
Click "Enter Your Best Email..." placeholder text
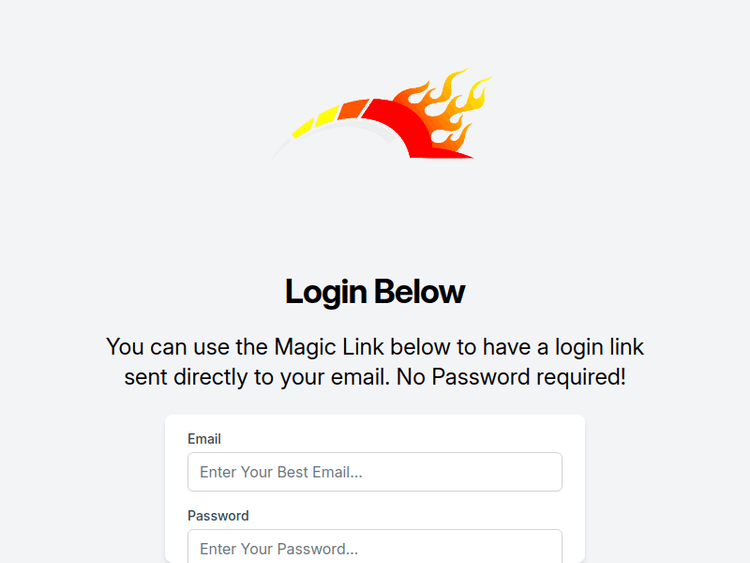tap(281, 472)
